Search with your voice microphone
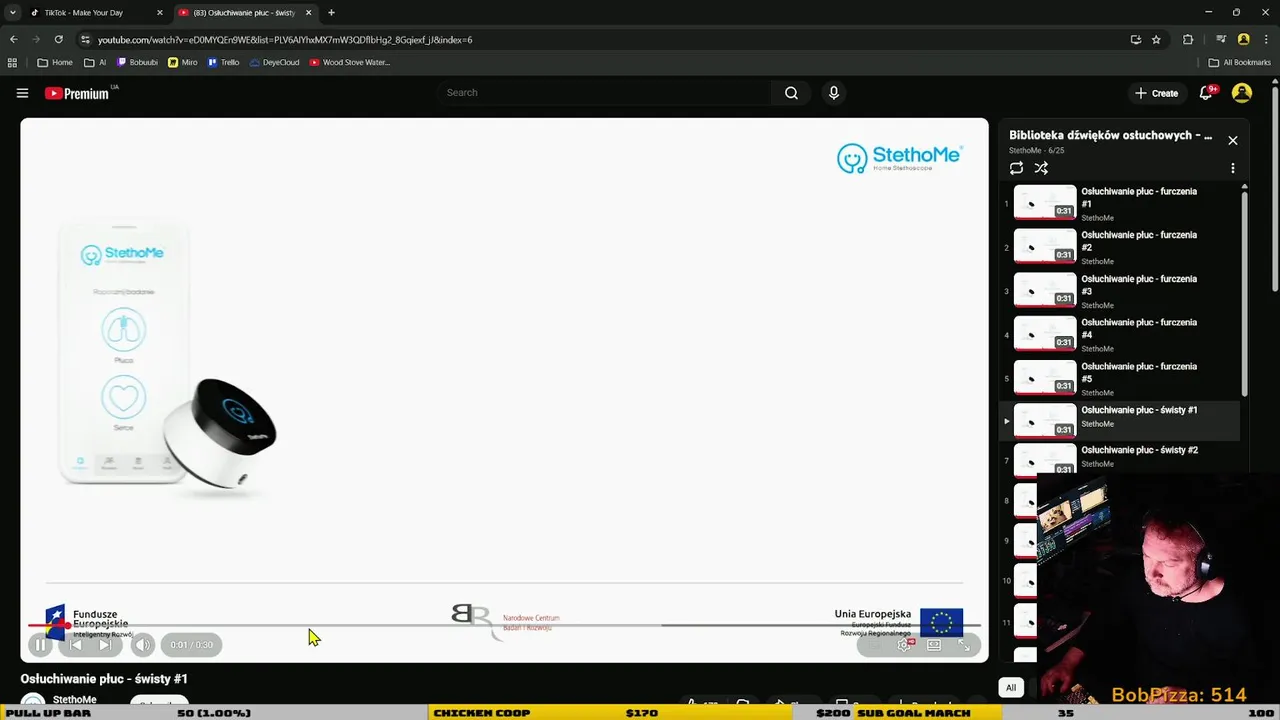The image size is (1280, 720). 834,93
